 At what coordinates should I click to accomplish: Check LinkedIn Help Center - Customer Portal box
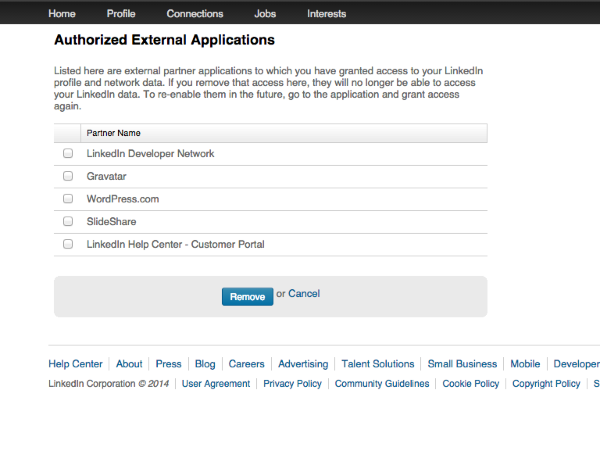[x=68, y=244]
